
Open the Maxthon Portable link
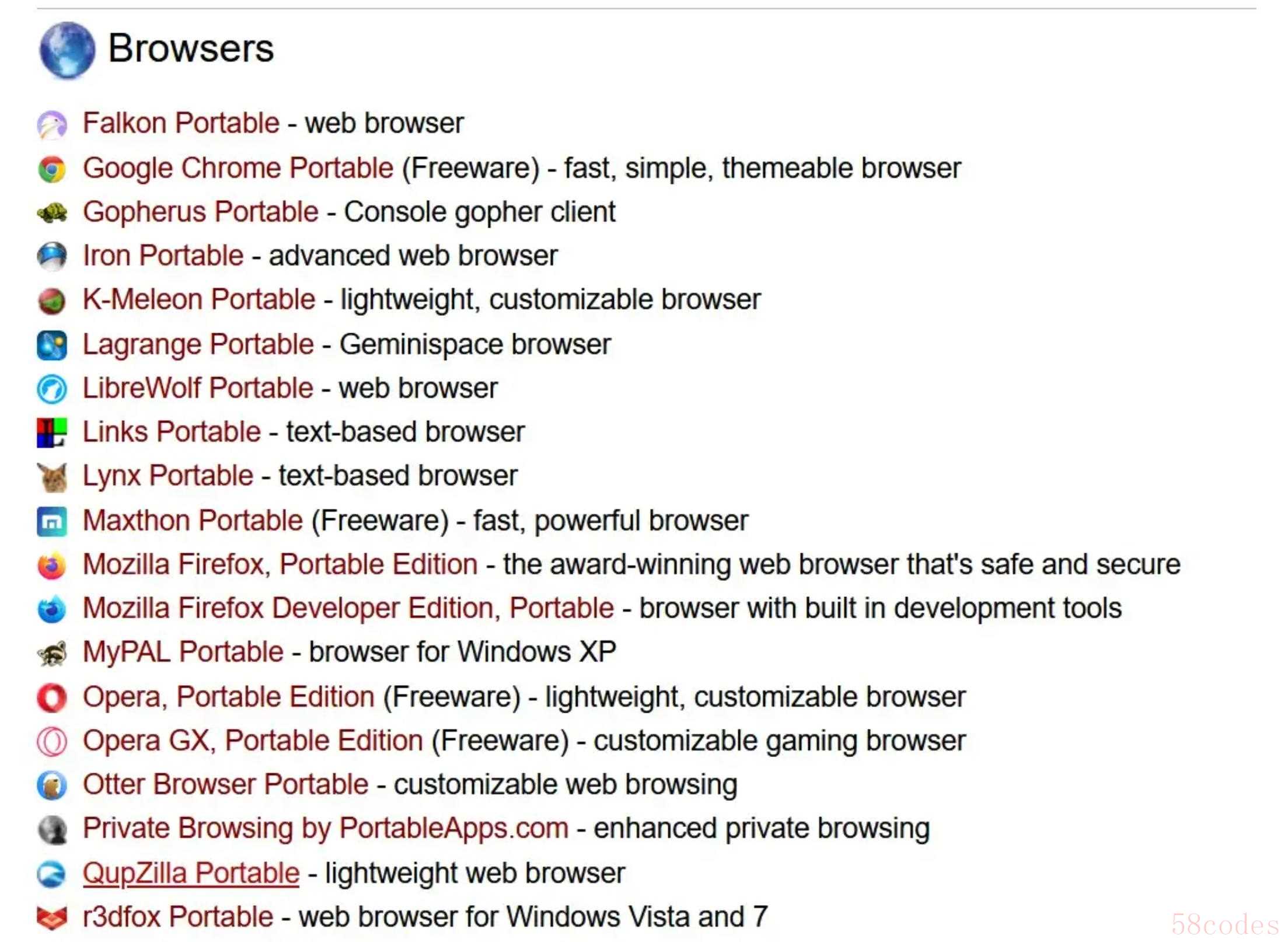(x=193, y=521)
